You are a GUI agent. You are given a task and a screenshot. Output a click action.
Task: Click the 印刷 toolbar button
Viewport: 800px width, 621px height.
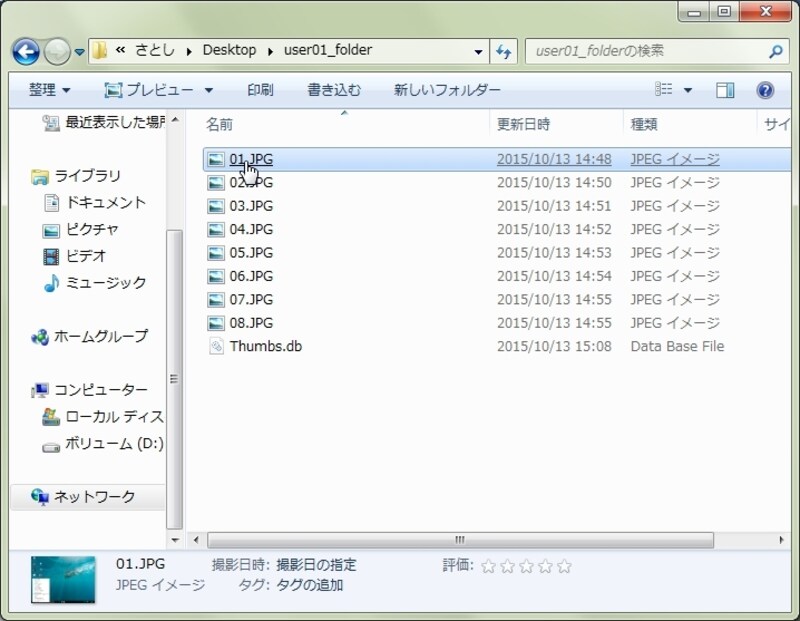(x=260, y=90)
